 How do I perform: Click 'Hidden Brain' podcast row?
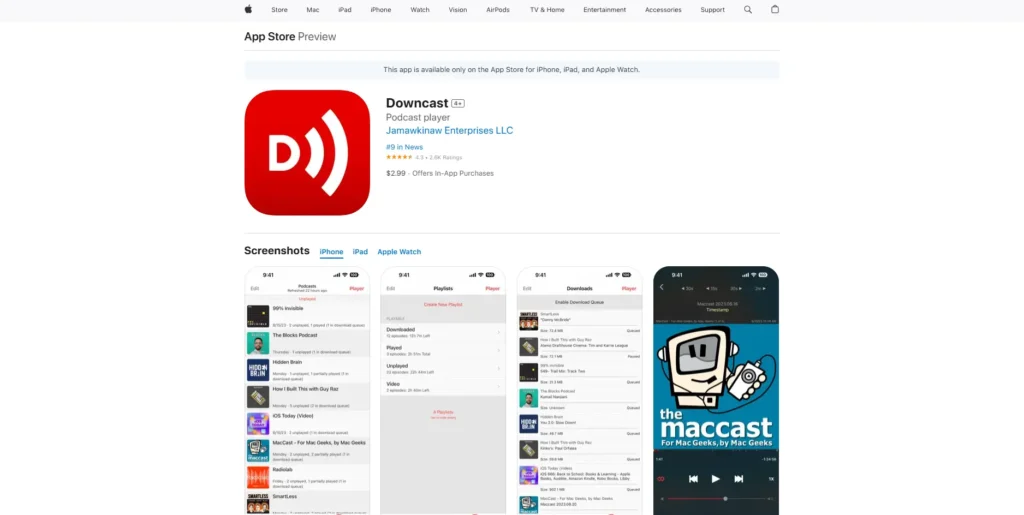[x=307, y=371]
